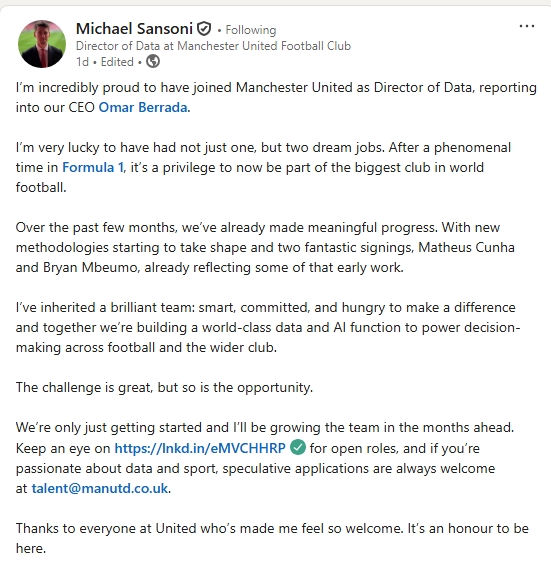Click the paragraph starting "Over the past few months"
The width and height of the screenshot is (551, 569).
click(265, 247)
